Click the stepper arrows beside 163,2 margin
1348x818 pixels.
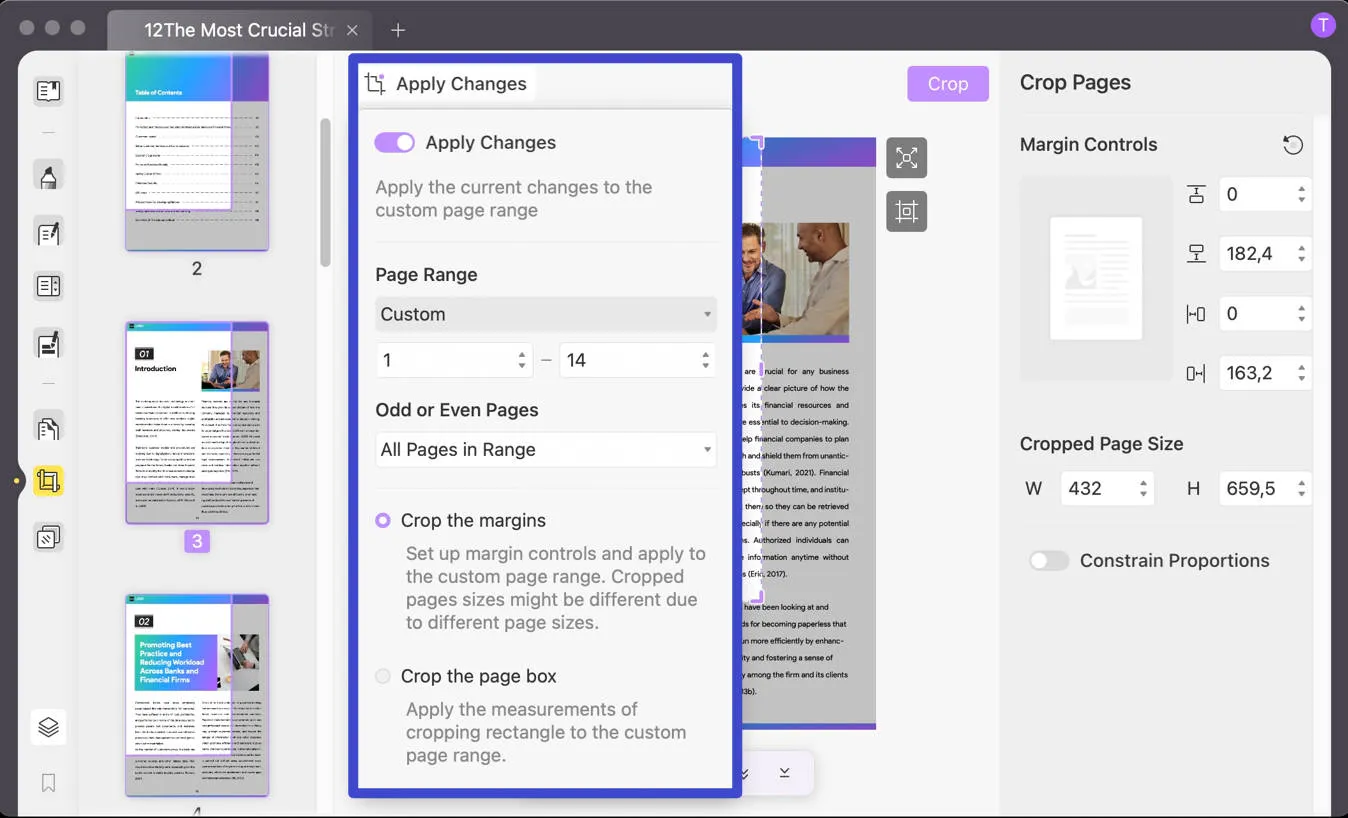point(1301,373)
